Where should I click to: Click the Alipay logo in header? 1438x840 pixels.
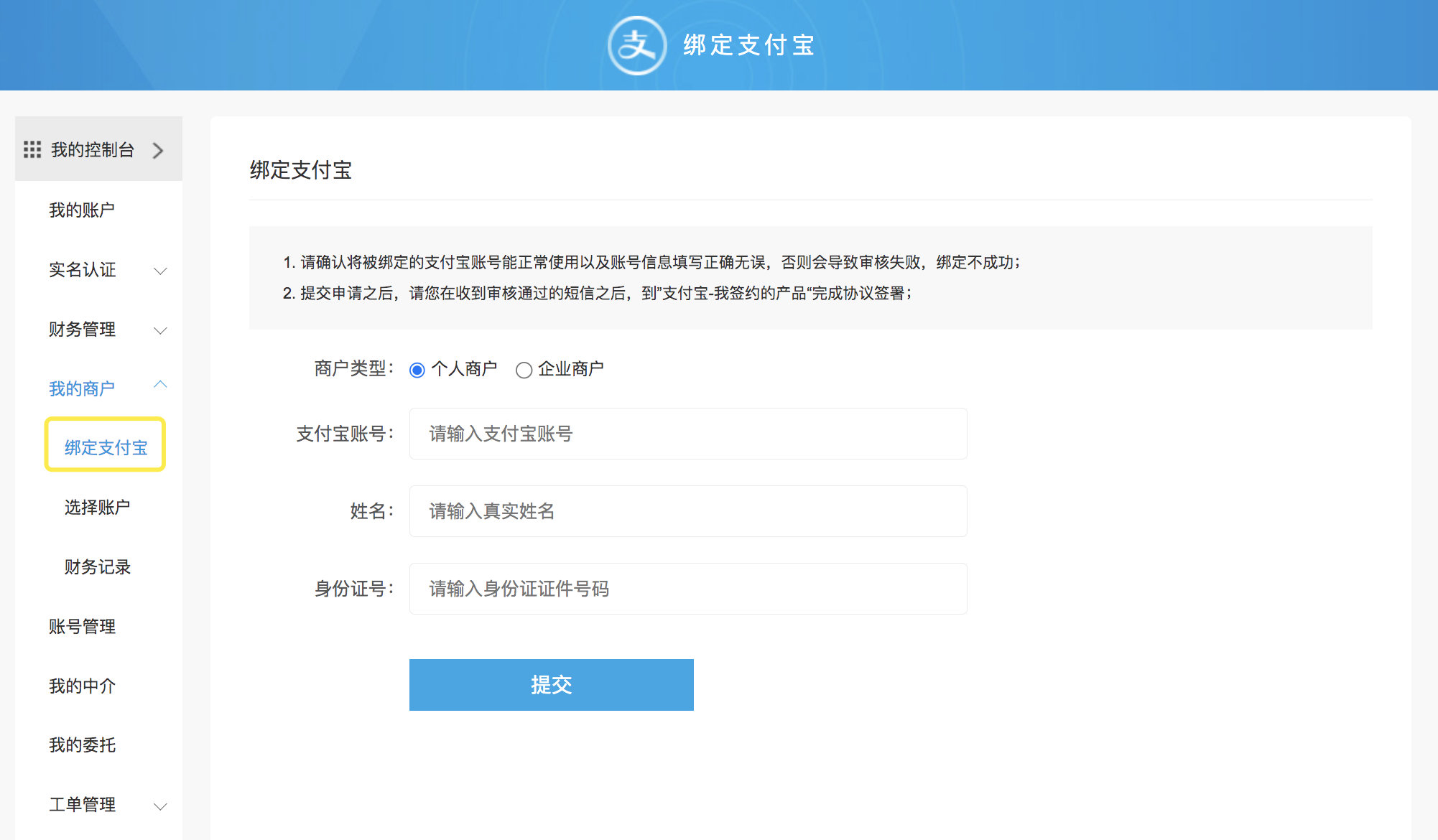636,45
